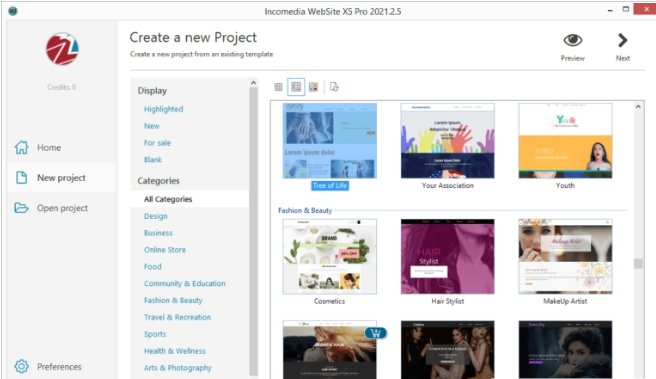This screenshot has width=656, height=379.
Task: Filter by Arts & Photography category
Action: 178,368
